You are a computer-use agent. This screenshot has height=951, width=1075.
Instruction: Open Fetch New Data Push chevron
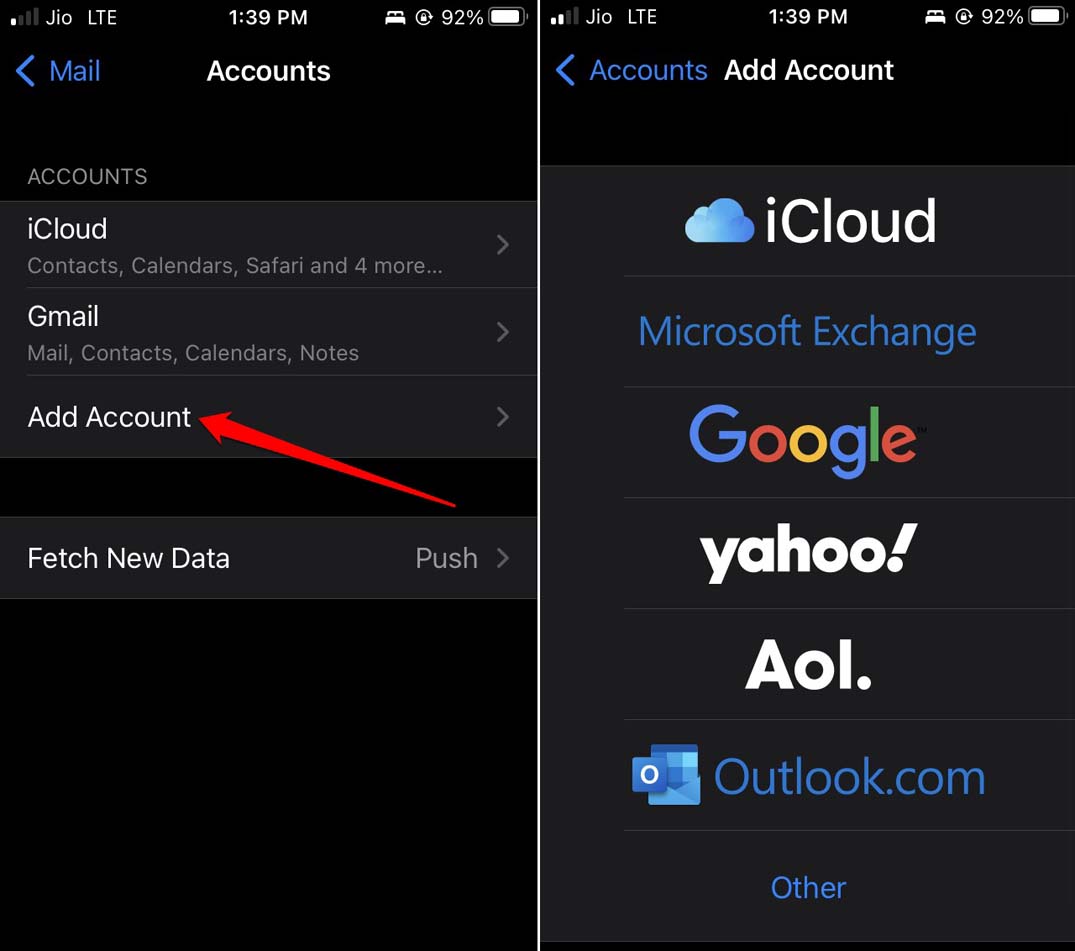(x=503, y=558)
